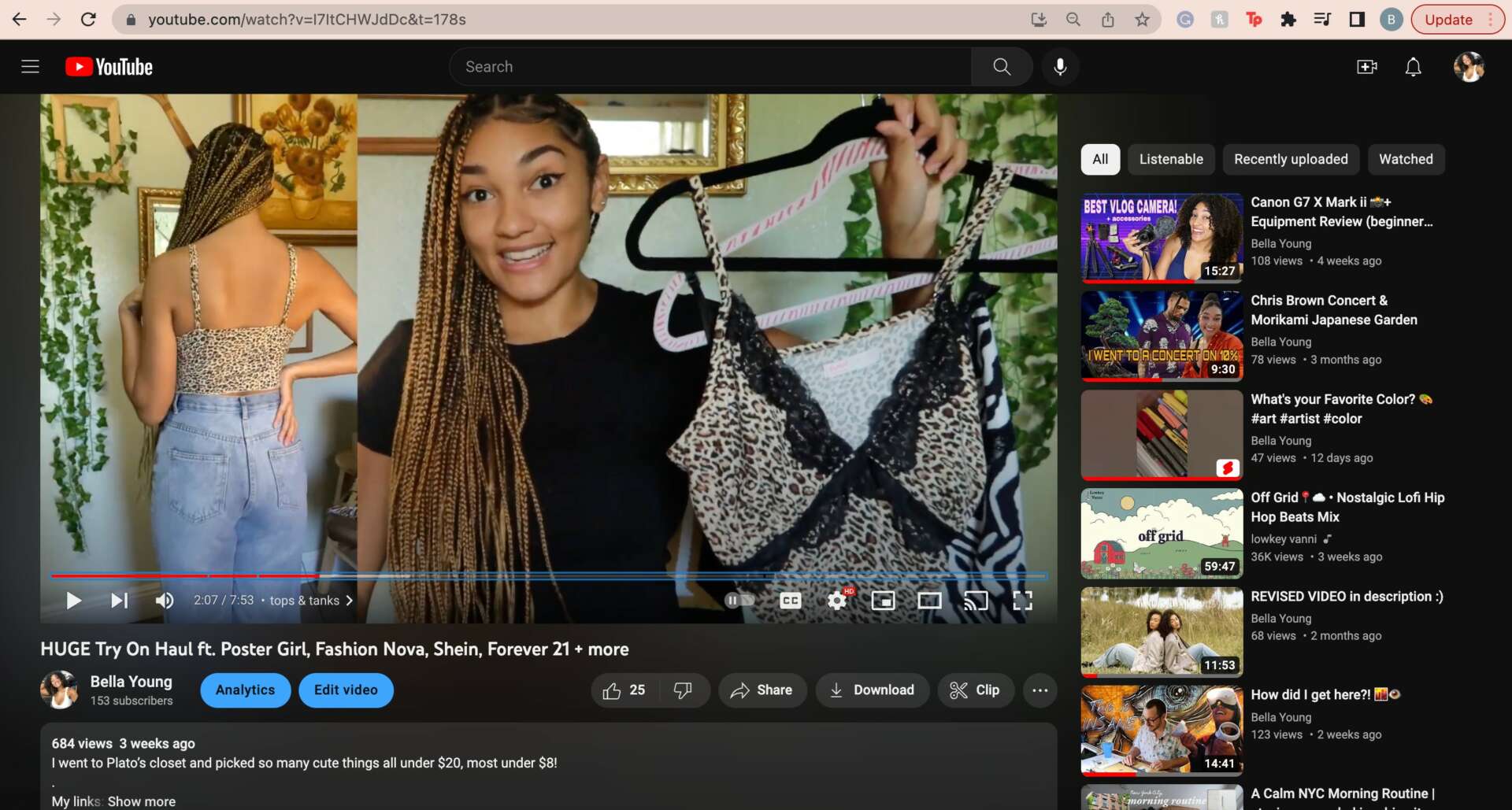This screenshot has height=810, width=1512.
Task: Select the 'Recently uploaded' filter chip
Action: [1290, 159]
